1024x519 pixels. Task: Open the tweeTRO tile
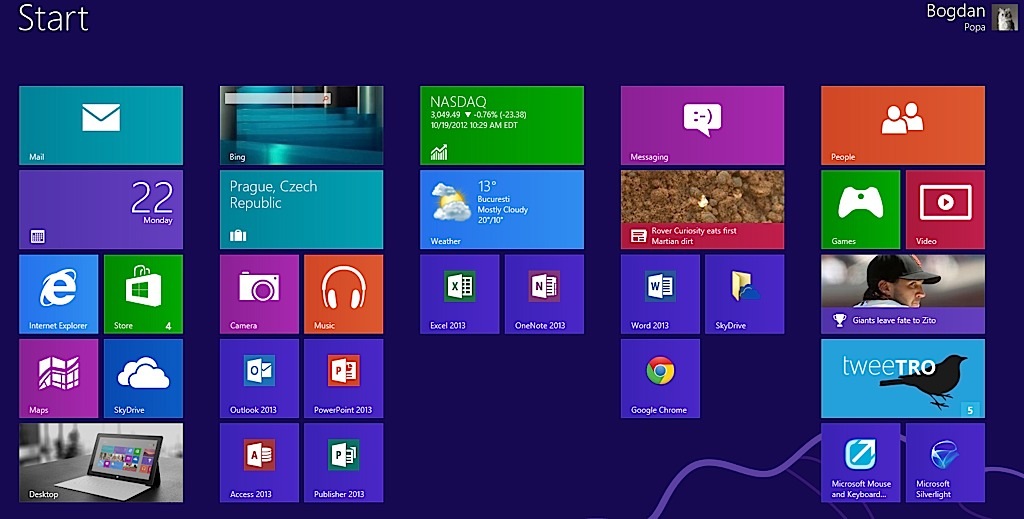903,378
